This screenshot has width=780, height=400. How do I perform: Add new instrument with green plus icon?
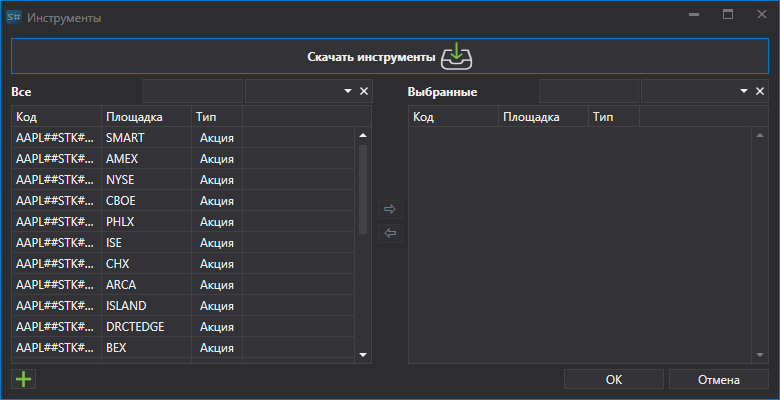[x=23, y=380]
